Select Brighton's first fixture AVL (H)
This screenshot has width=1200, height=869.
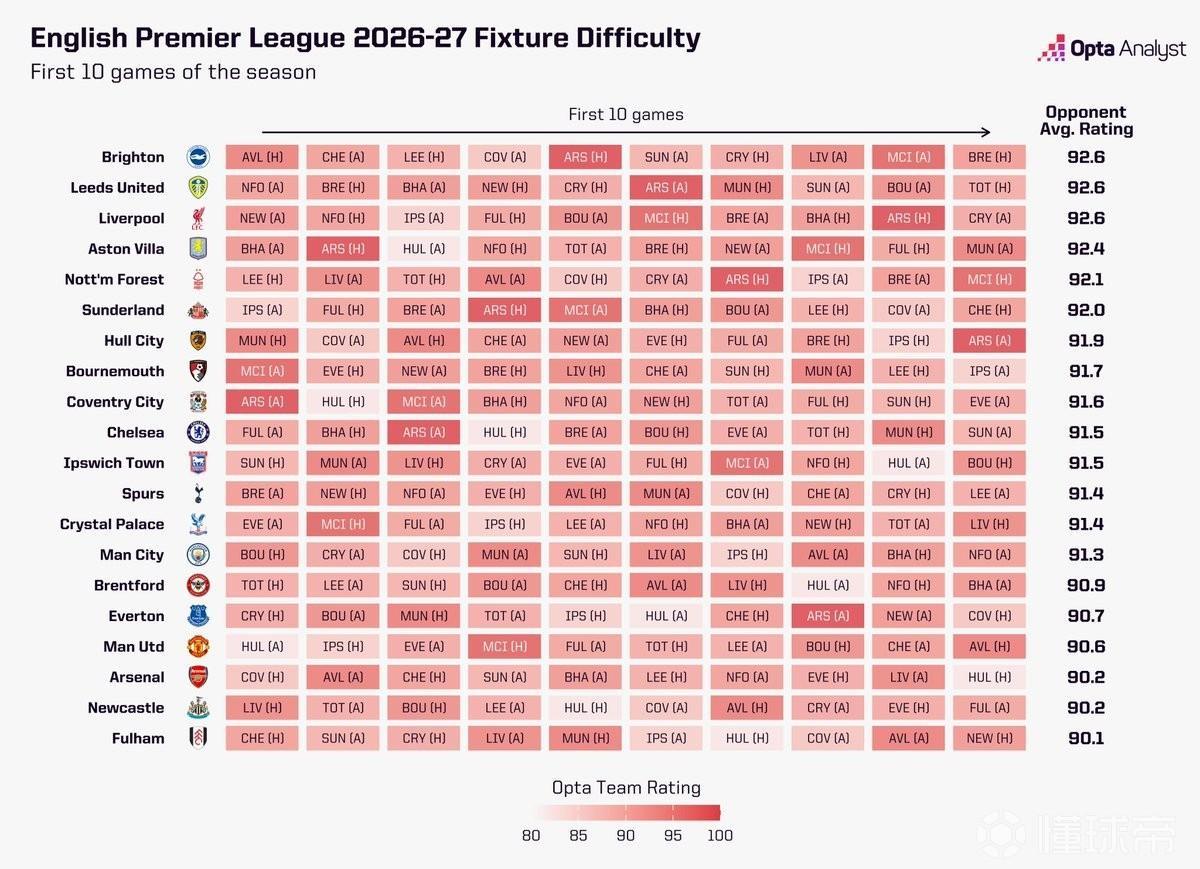coord(262,157)
